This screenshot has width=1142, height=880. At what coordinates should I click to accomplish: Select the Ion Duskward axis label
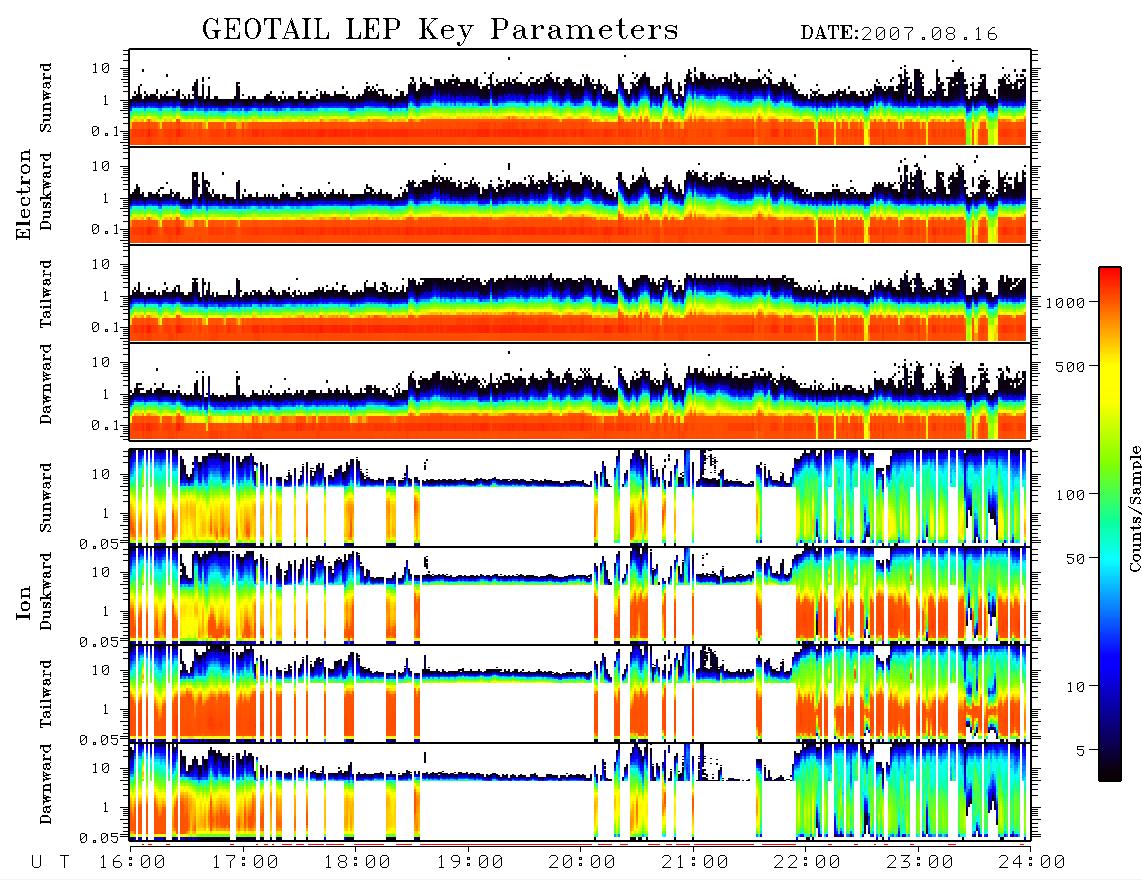(46, 591)
